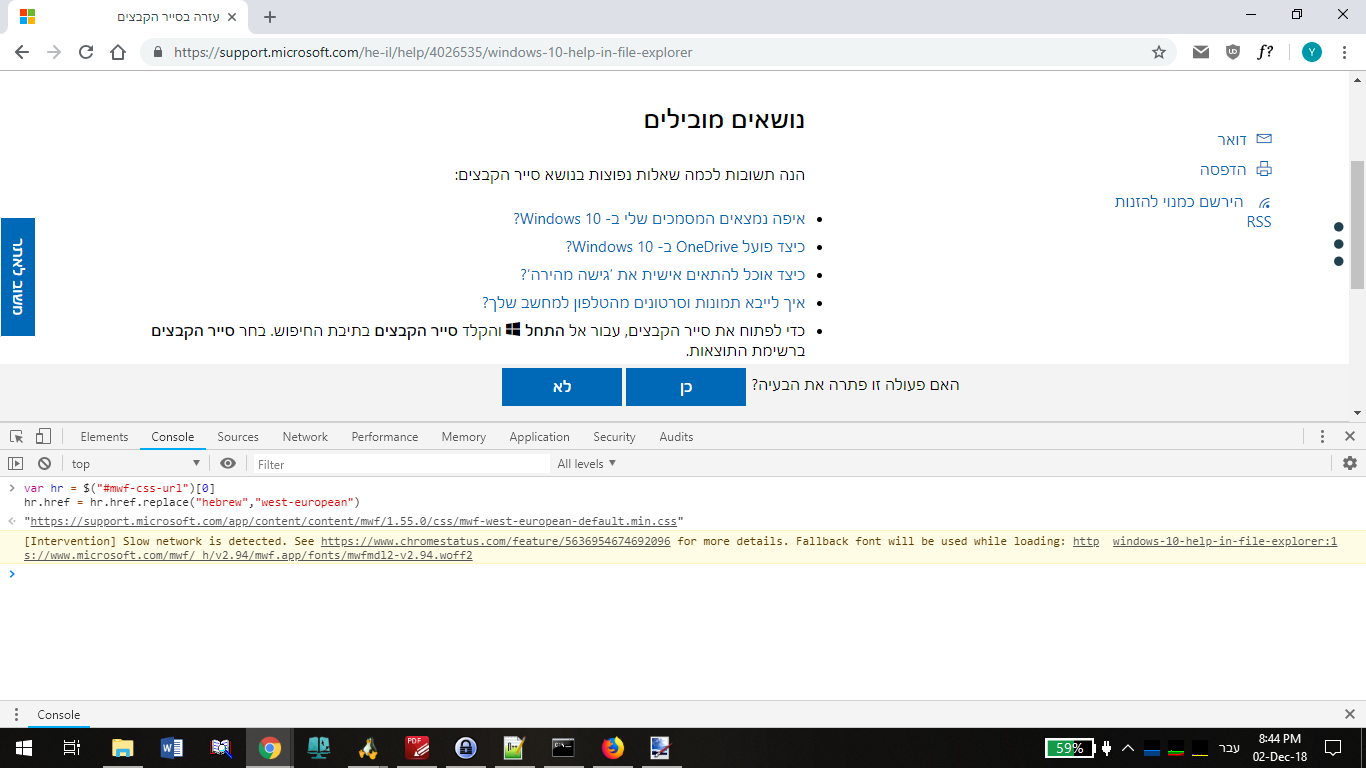
Task: Open the 'OneDrive ב- Windows 10' link
Action: point(685,247)
